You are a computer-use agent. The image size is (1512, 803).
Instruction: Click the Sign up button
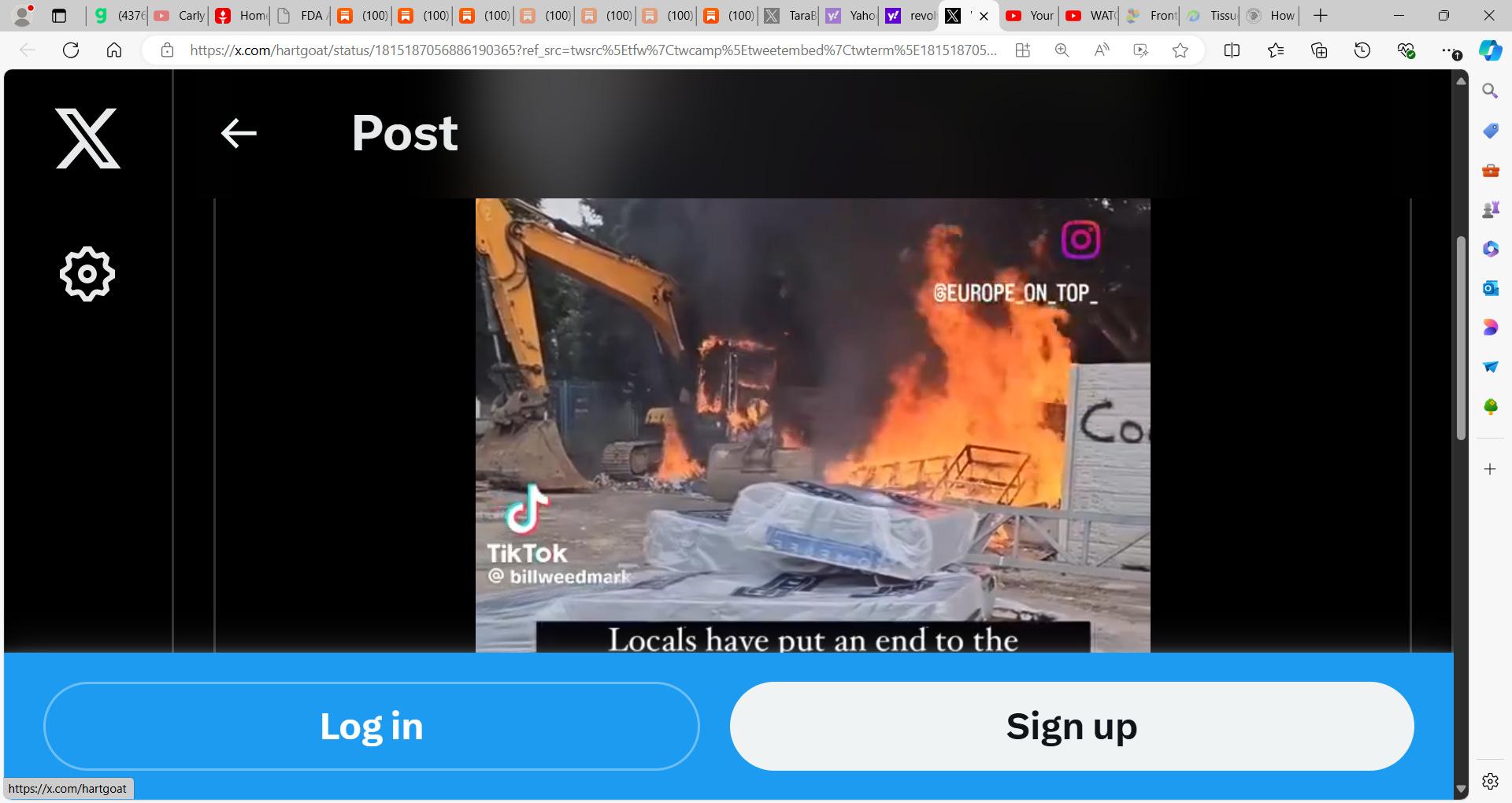pyautogui.click(x=1072, y=726)
